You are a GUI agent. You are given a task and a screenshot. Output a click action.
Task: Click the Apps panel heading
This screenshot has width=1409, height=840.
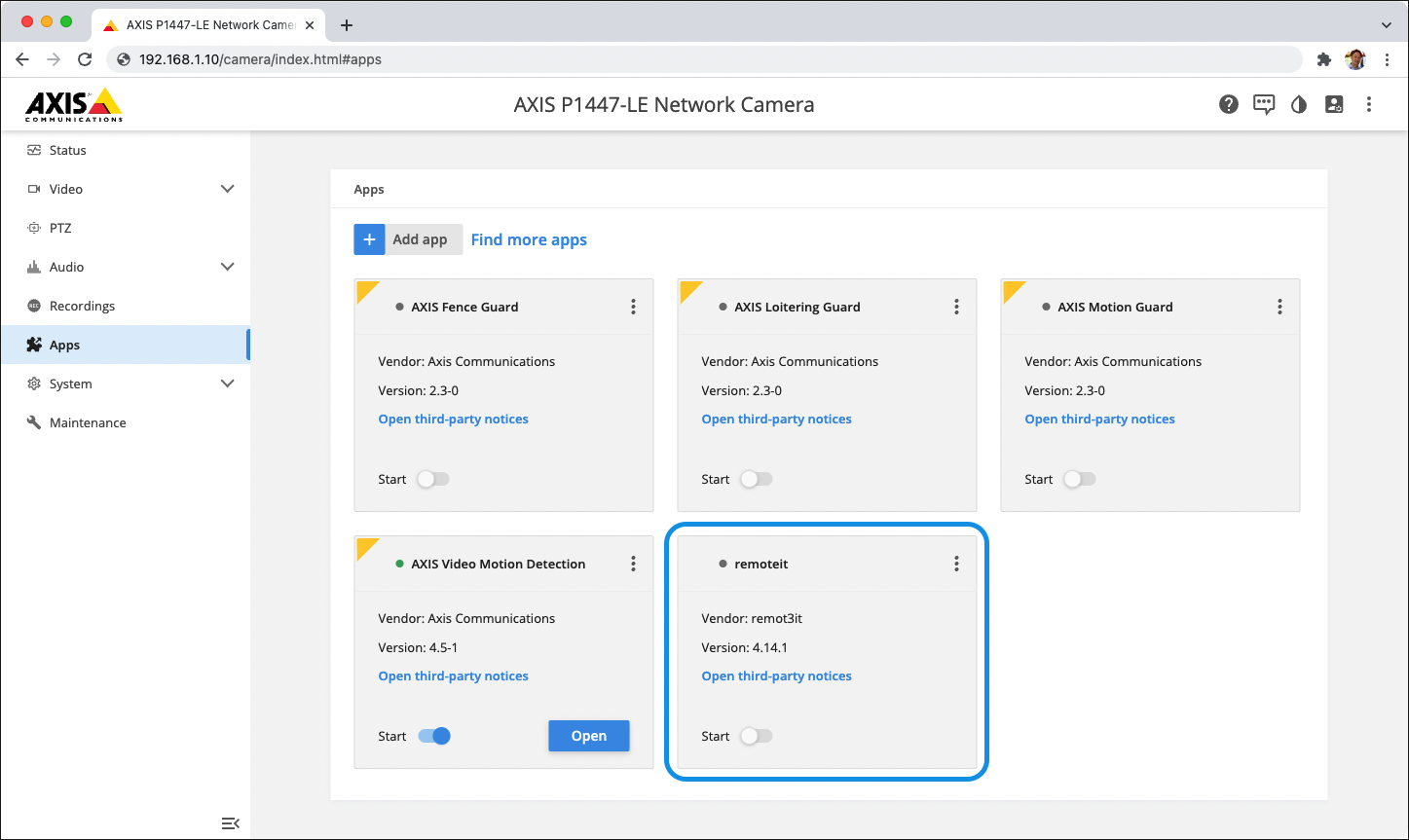[x=369, y=190]
